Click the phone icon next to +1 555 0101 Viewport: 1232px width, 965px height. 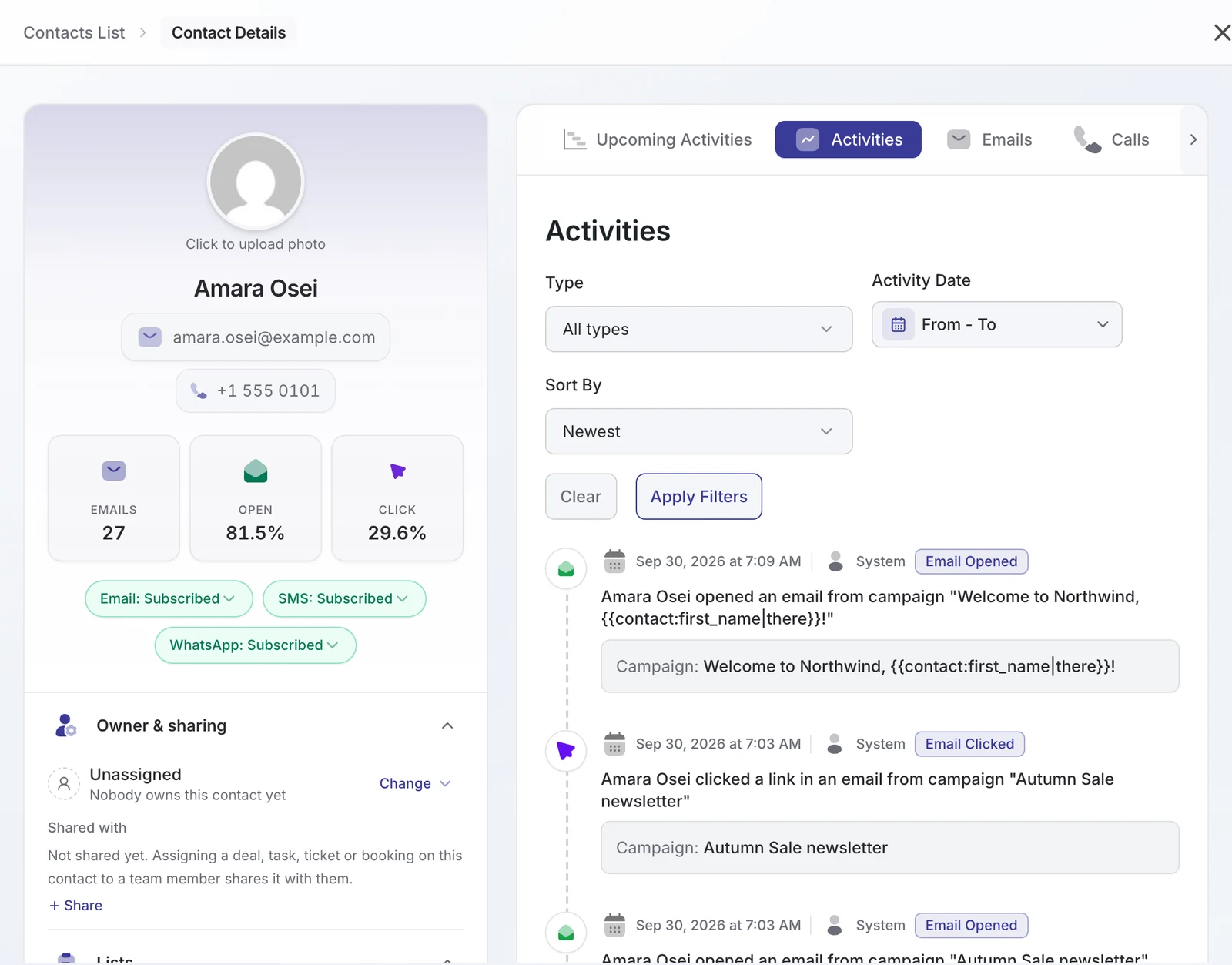pyautogui.click(x=199, y=390)
